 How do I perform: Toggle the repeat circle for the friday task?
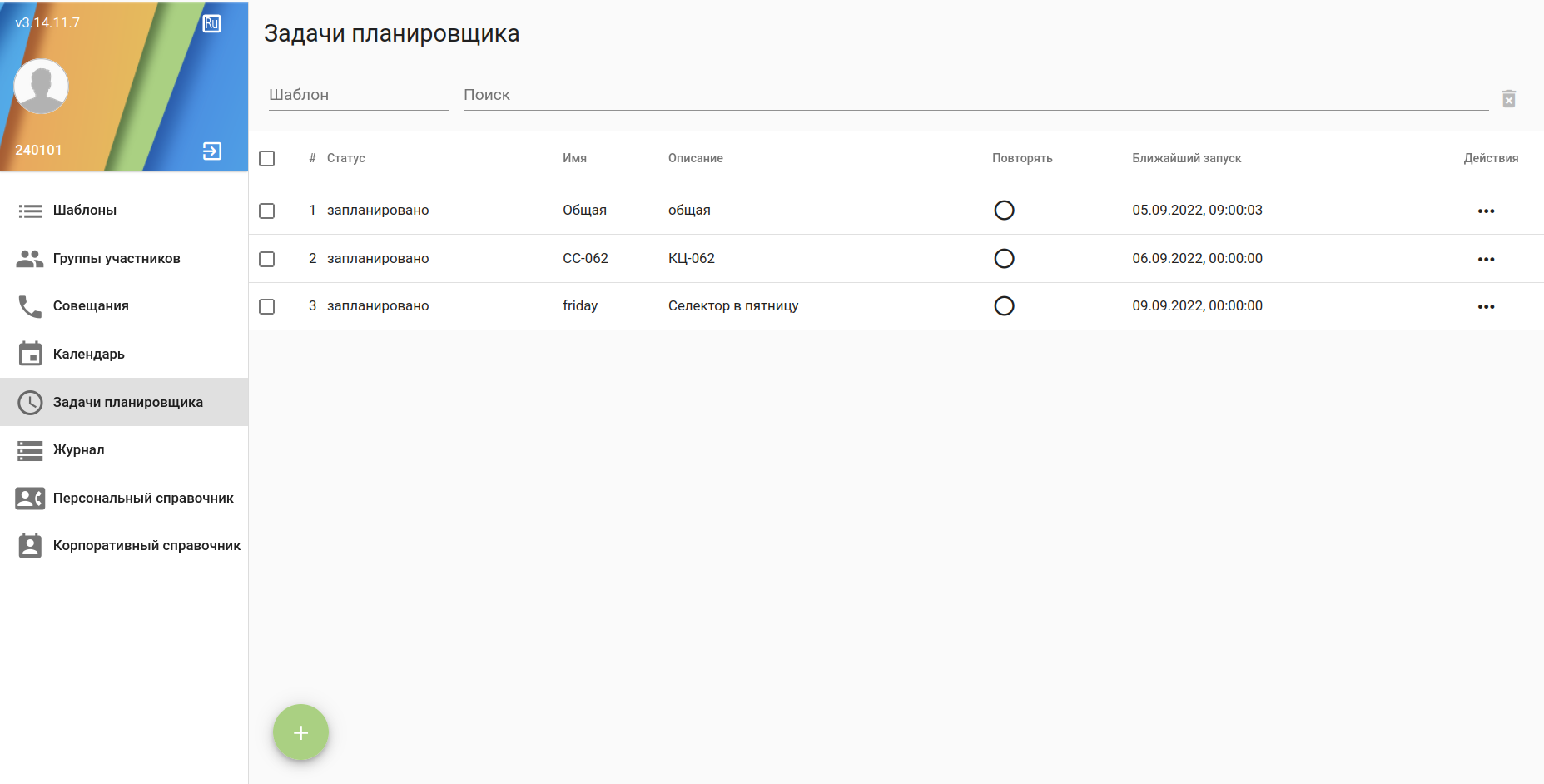(1004, 306)
